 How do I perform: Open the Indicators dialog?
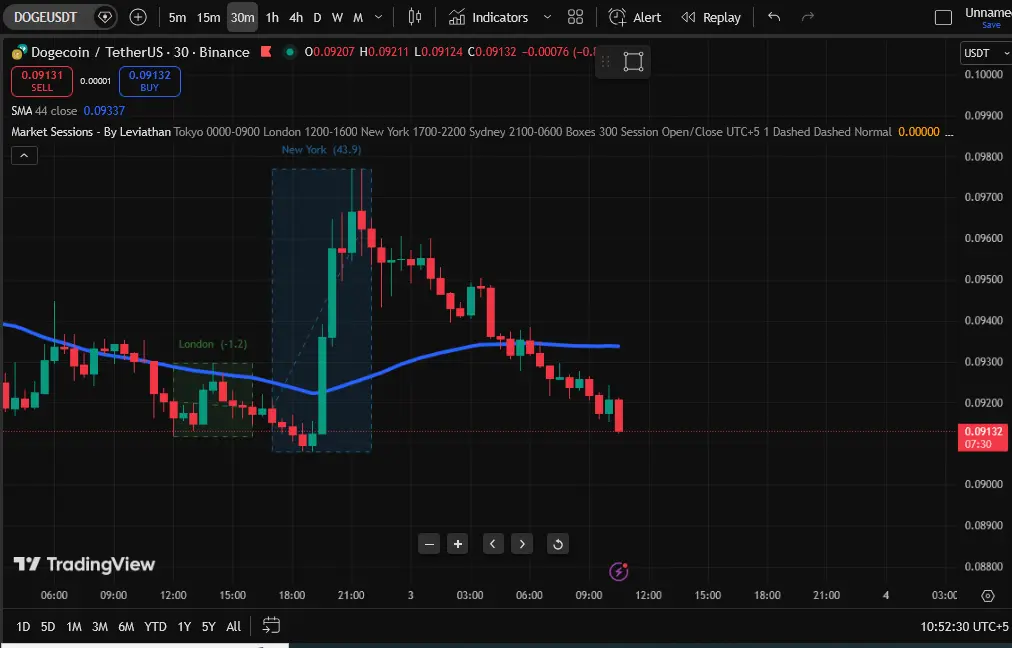tap(489, 17)
